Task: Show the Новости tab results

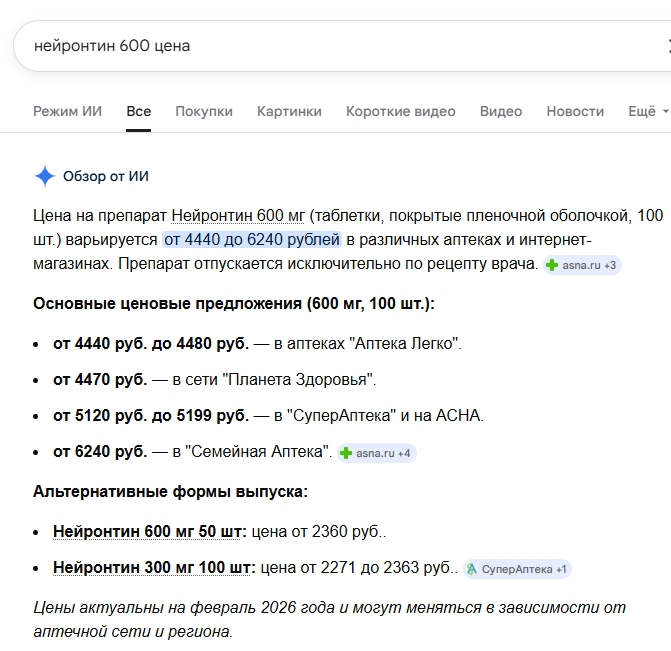Action: [575, 112]
